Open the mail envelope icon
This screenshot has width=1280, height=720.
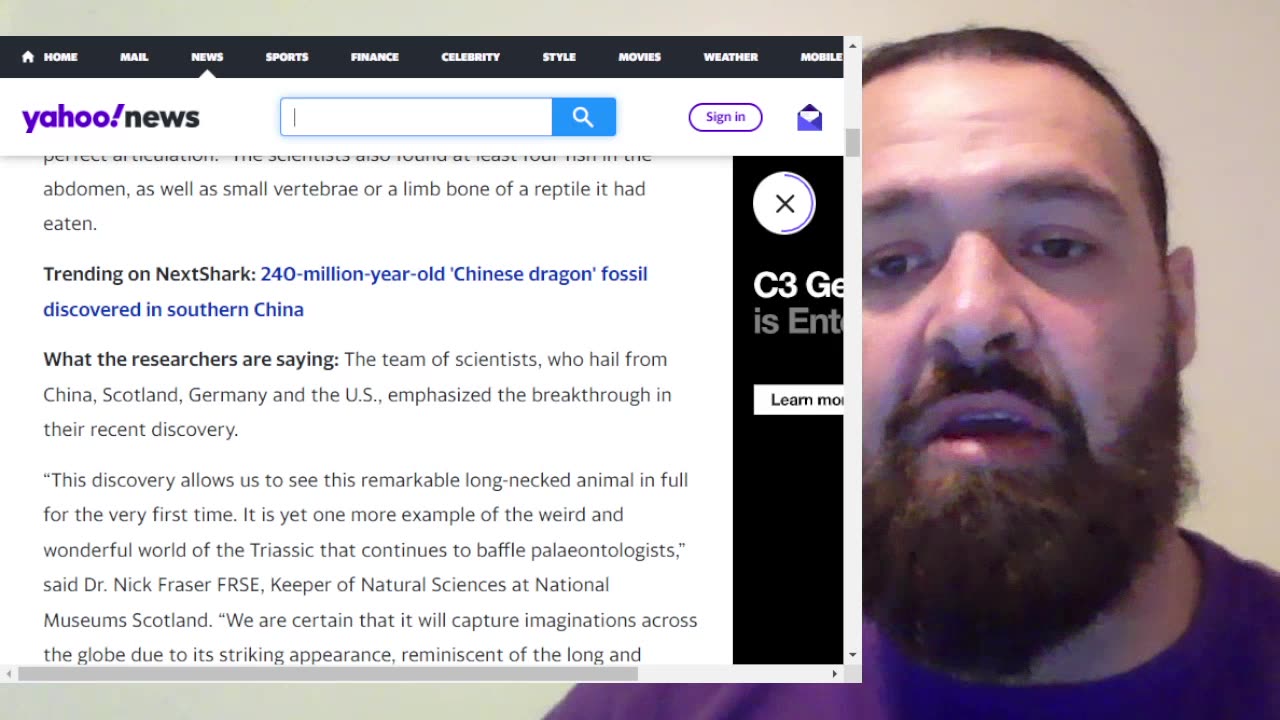809,118
